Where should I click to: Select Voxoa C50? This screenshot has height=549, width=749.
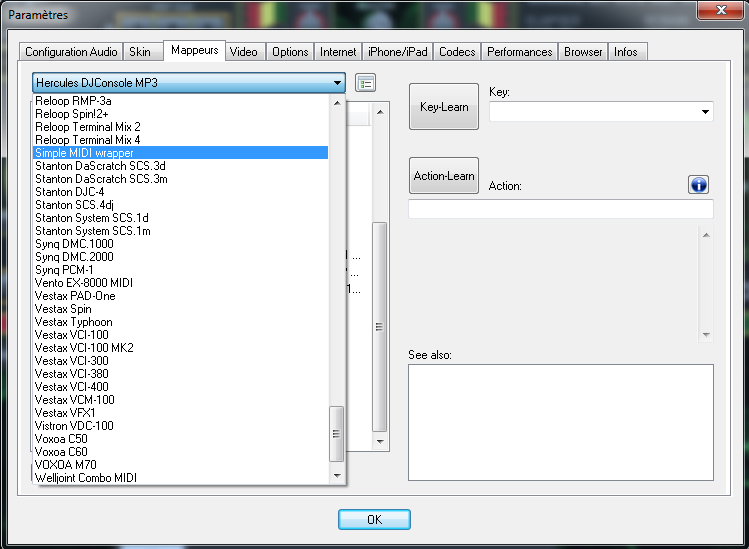click(181, 439)
